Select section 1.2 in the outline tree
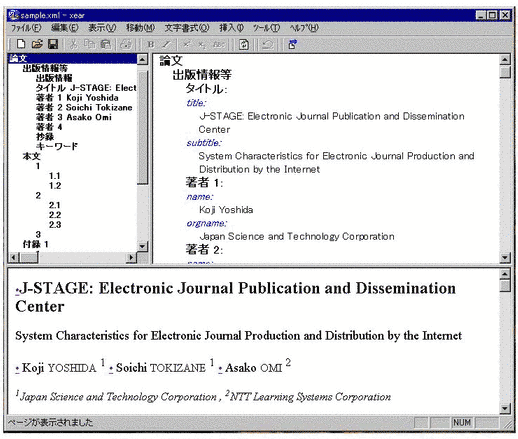 (x=55, y=186)
